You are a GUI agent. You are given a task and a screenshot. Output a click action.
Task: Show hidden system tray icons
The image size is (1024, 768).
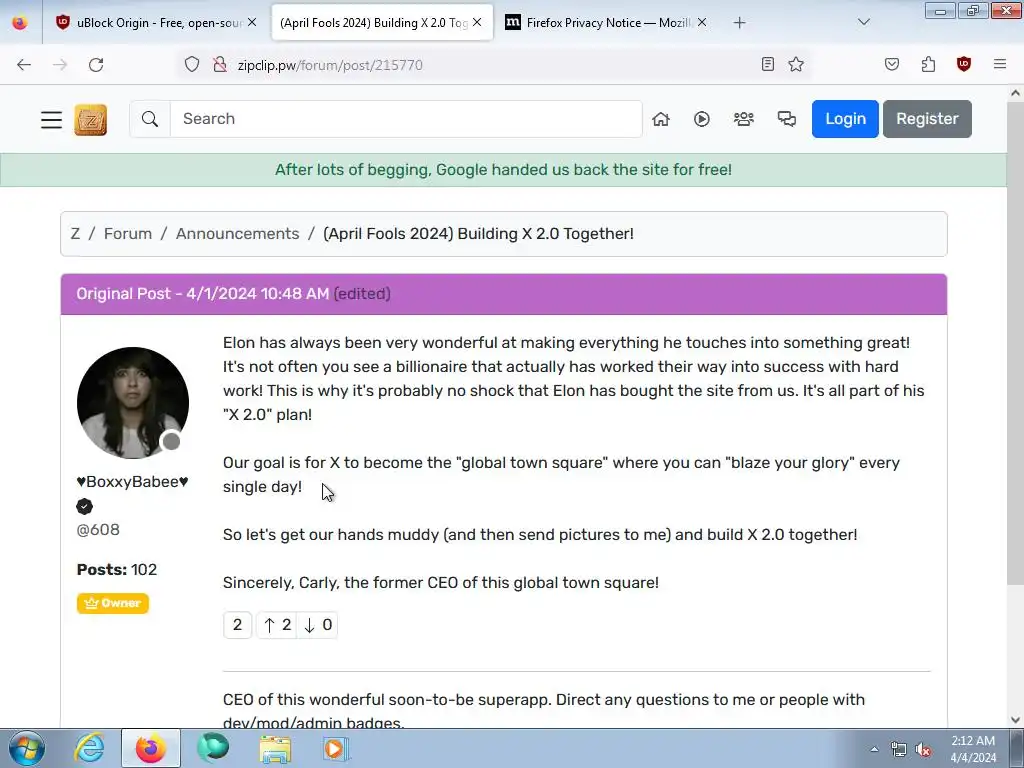click(874, 749)
